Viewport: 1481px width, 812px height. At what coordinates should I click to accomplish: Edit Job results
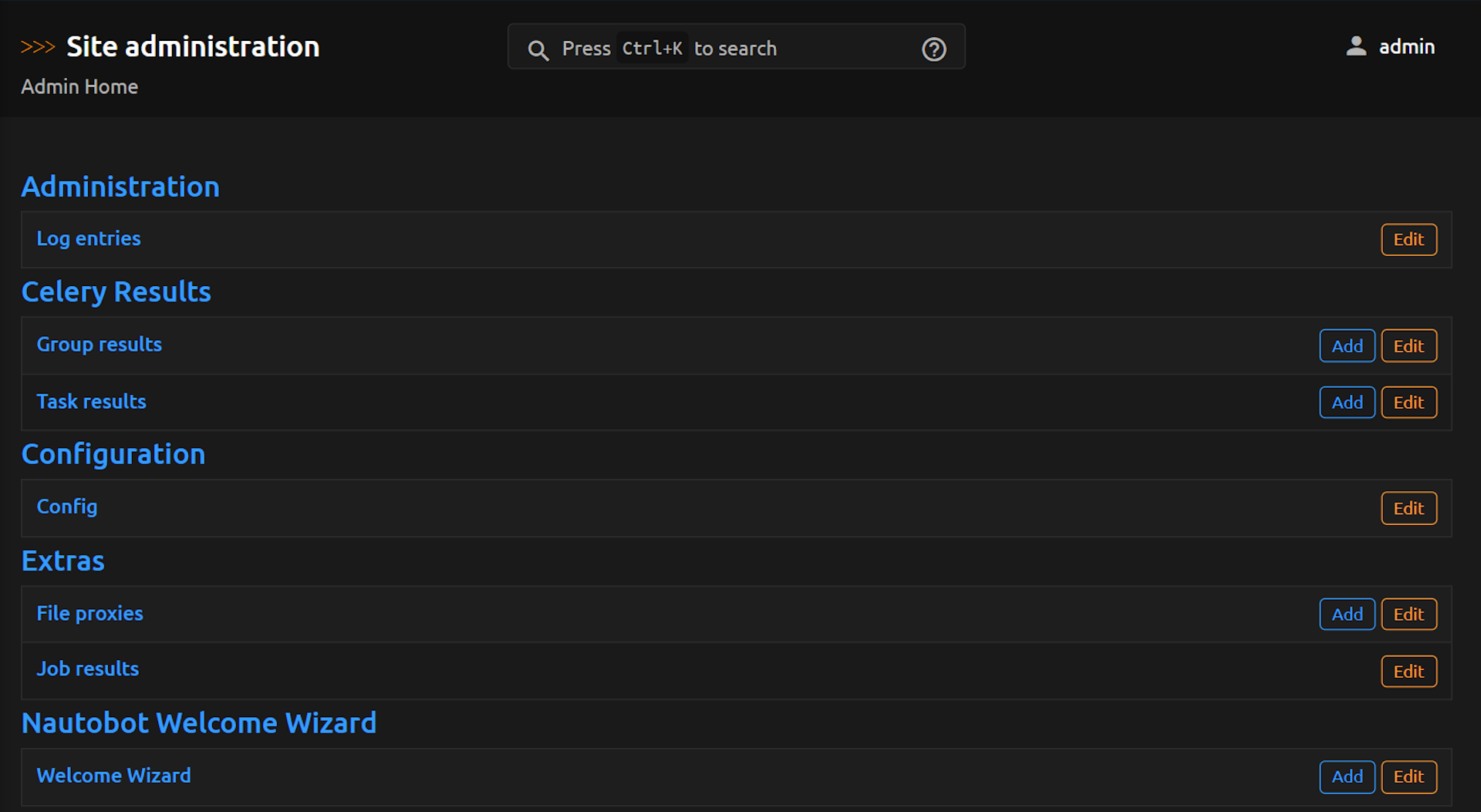pyautogui.click(x=1408, y=672)
